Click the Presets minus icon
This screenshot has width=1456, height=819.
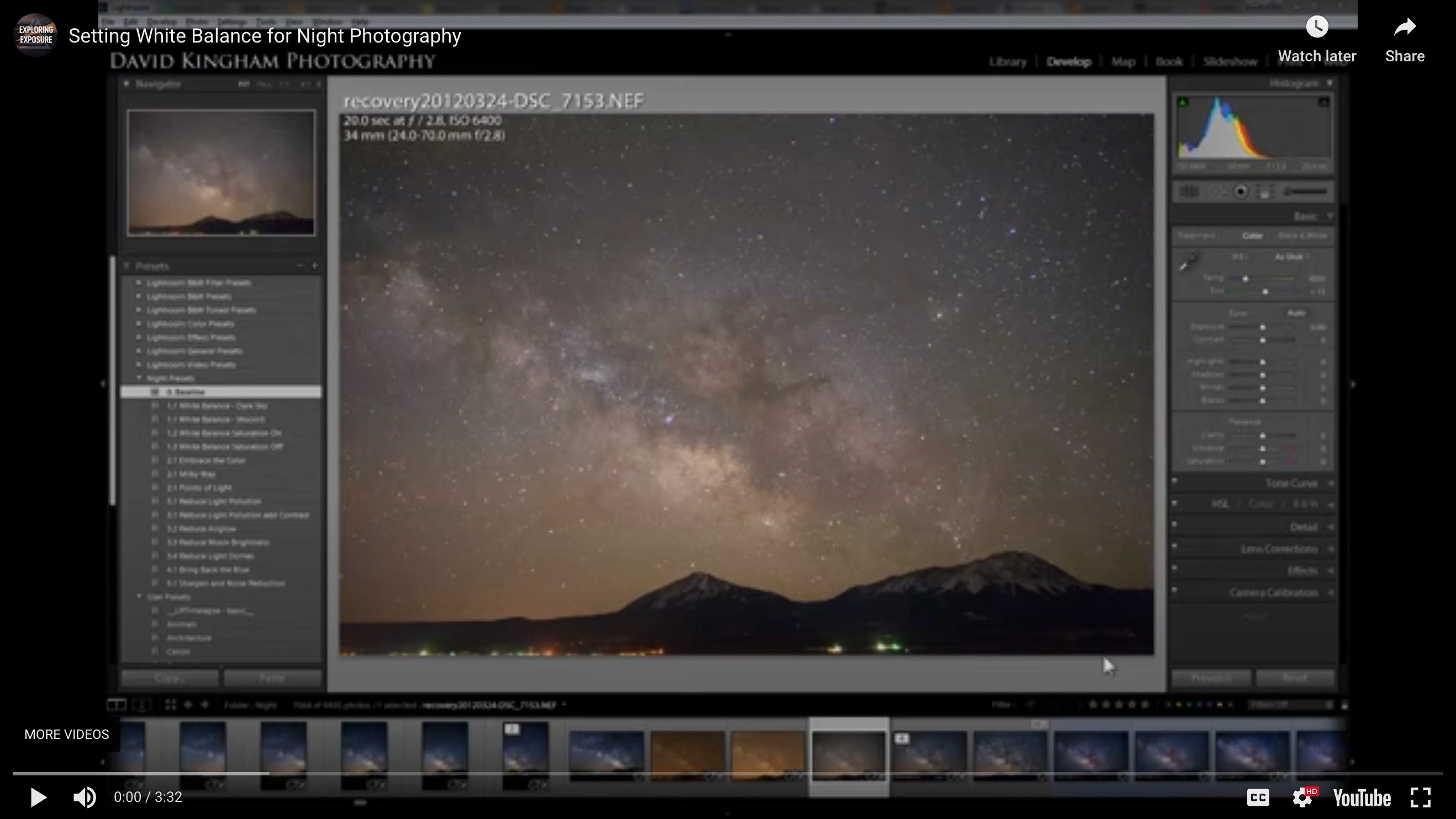(x=299, y=266)
